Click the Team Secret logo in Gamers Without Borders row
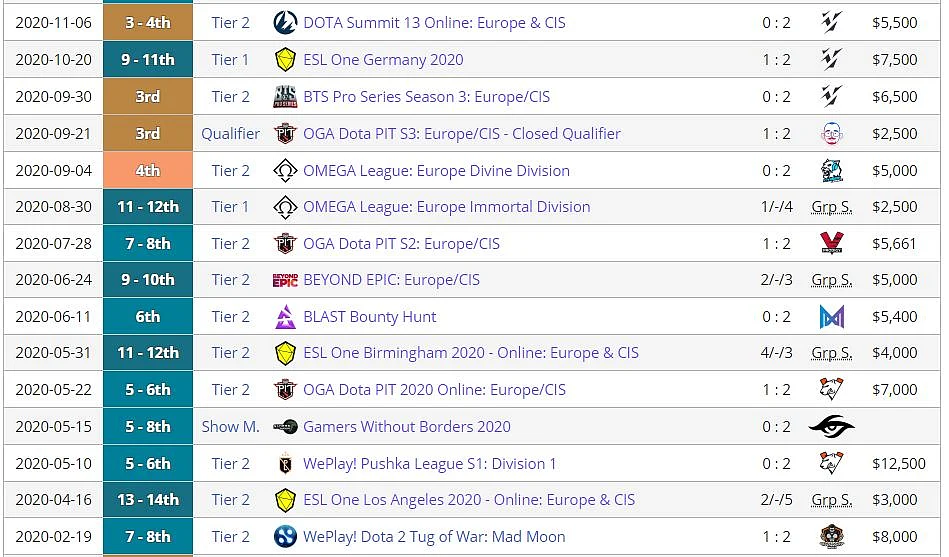Viewport: 949px width, 557px height. pos(832,427)
